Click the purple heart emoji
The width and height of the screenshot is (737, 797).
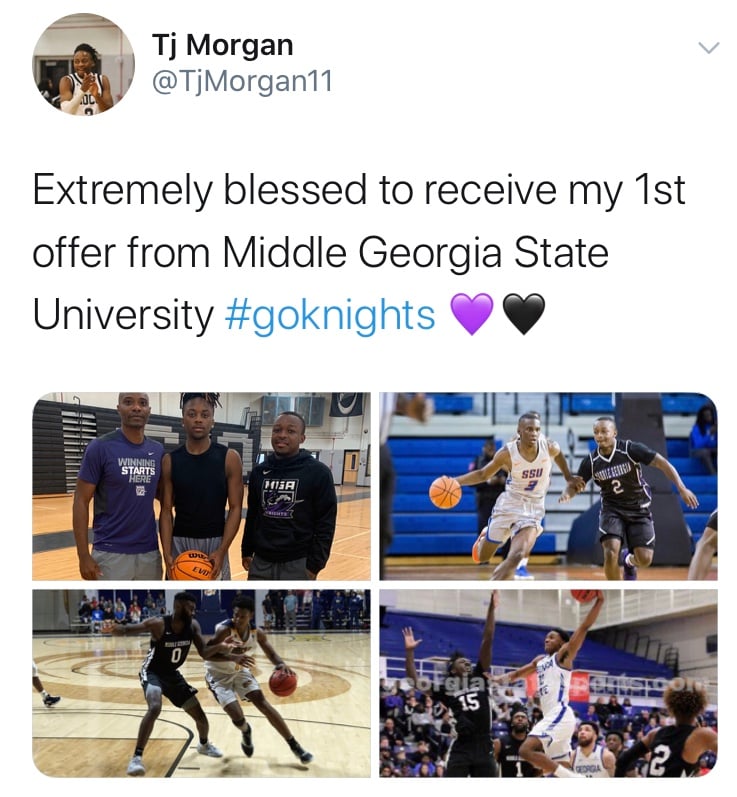(472, 314)
